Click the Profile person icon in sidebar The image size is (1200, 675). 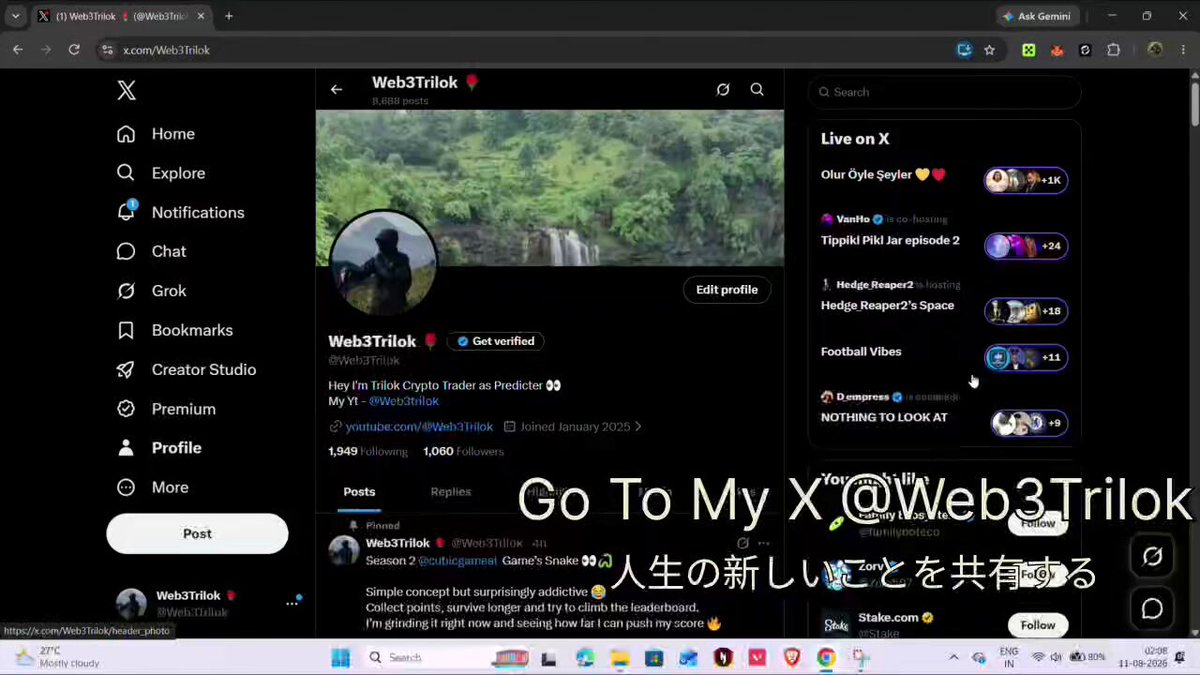[x=126, y=448]
